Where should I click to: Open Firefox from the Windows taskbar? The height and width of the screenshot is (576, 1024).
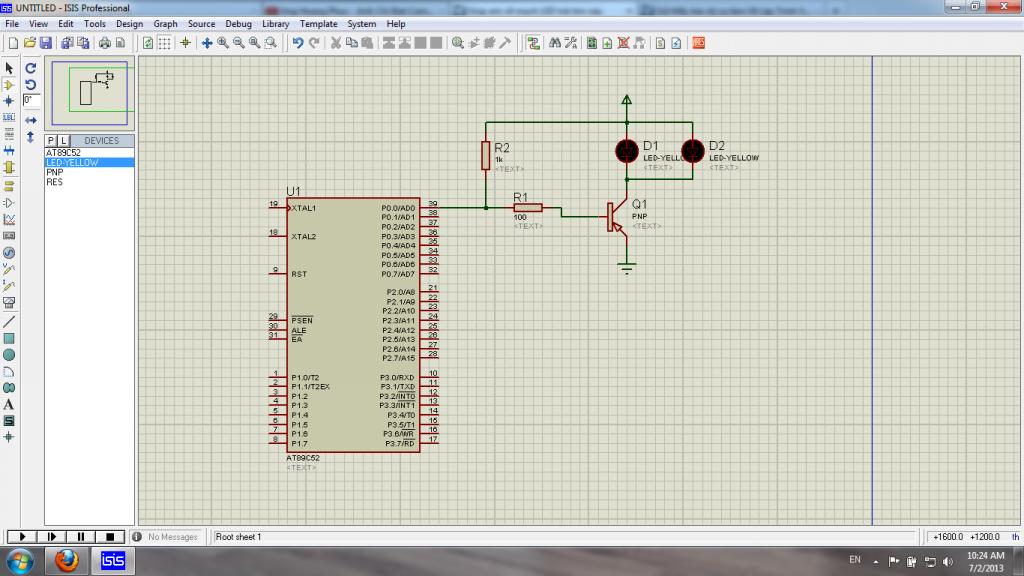click(67, 560)
